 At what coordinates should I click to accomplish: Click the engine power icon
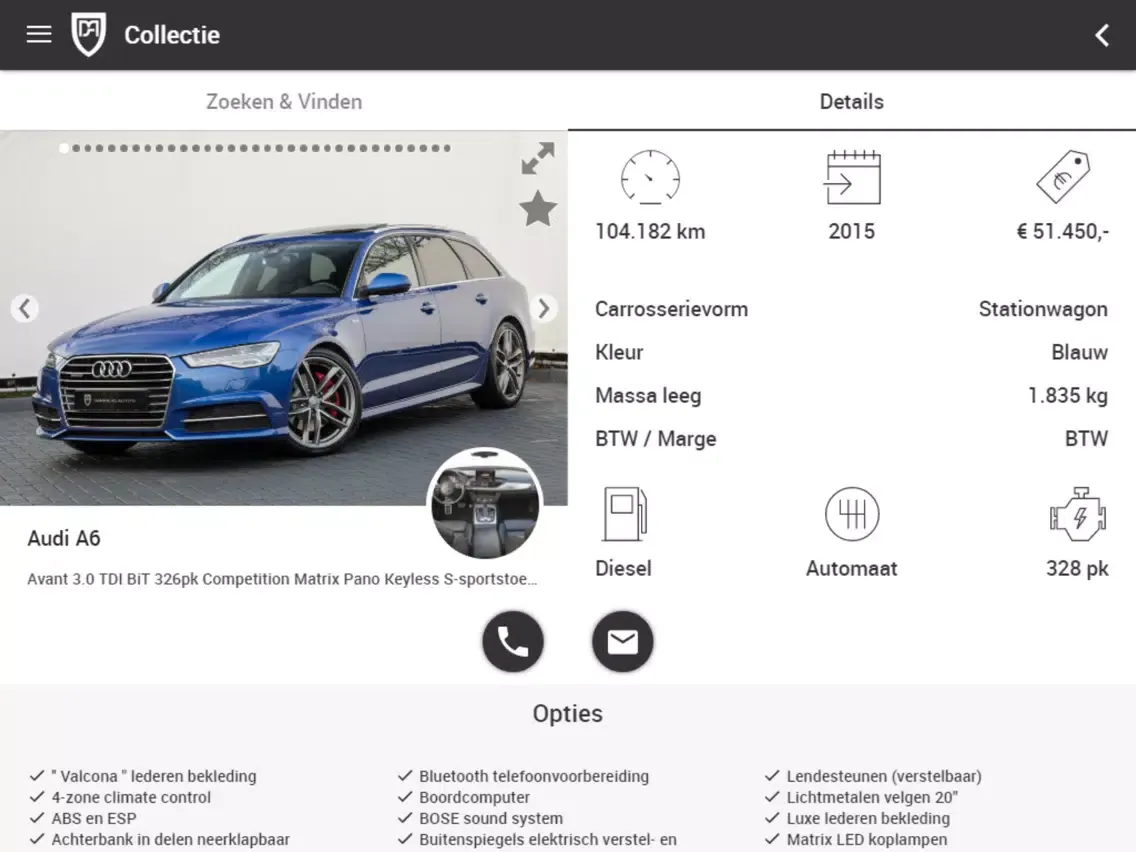click(1078, 514)
